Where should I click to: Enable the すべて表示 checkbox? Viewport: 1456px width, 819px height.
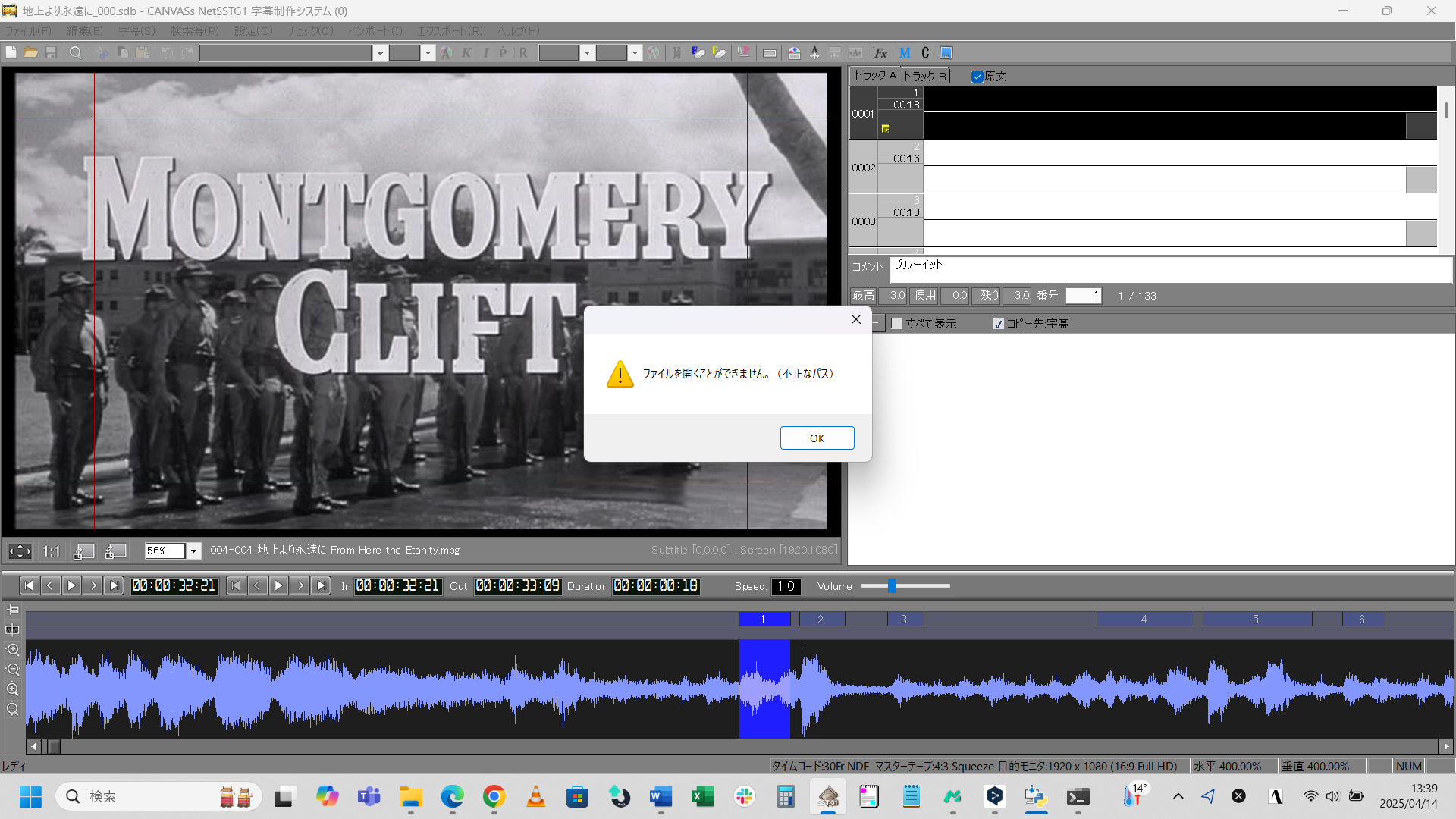click(x=897, y=324)
